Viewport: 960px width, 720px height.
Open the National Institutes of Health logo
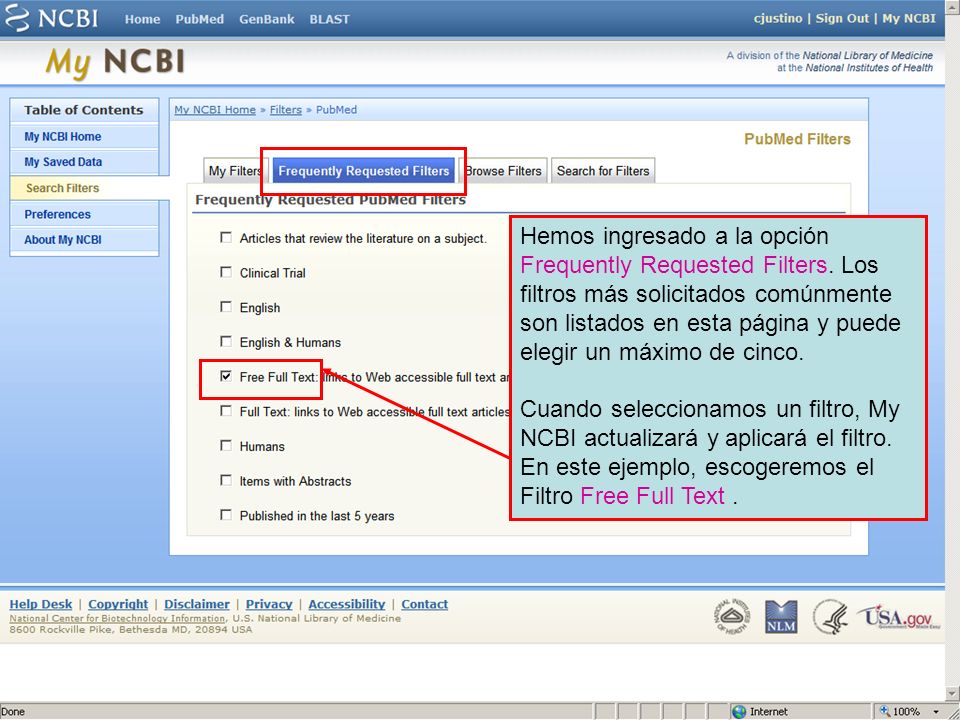pos(732,617)
